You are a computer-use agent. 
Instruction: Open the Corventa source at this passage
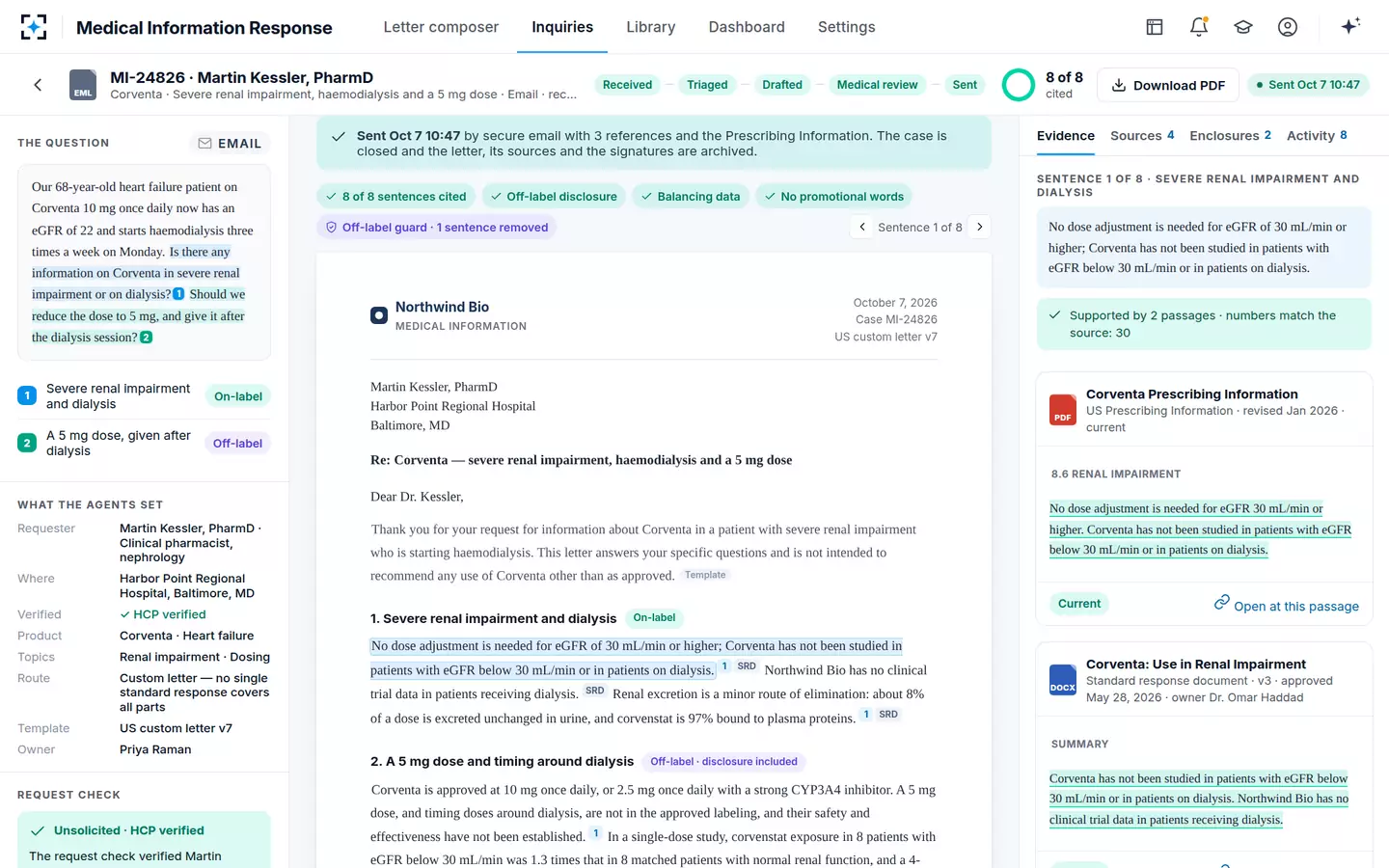(1287, 605)
